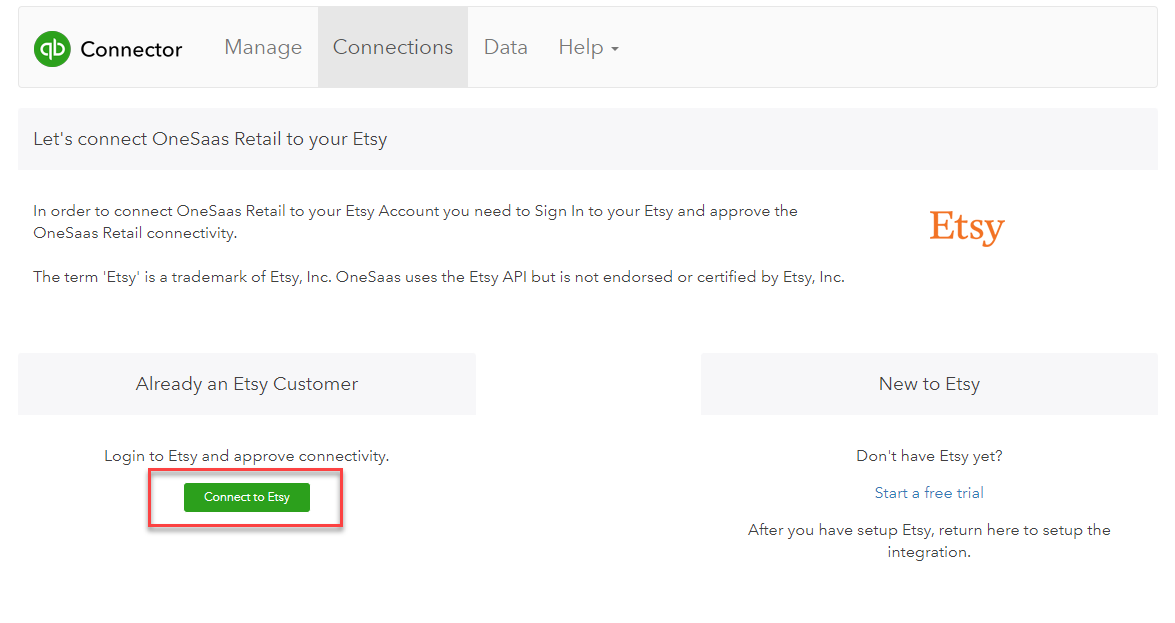Click the Login to Etsy and approve text
Viewport: 1175px width, 623px height.
247,456
